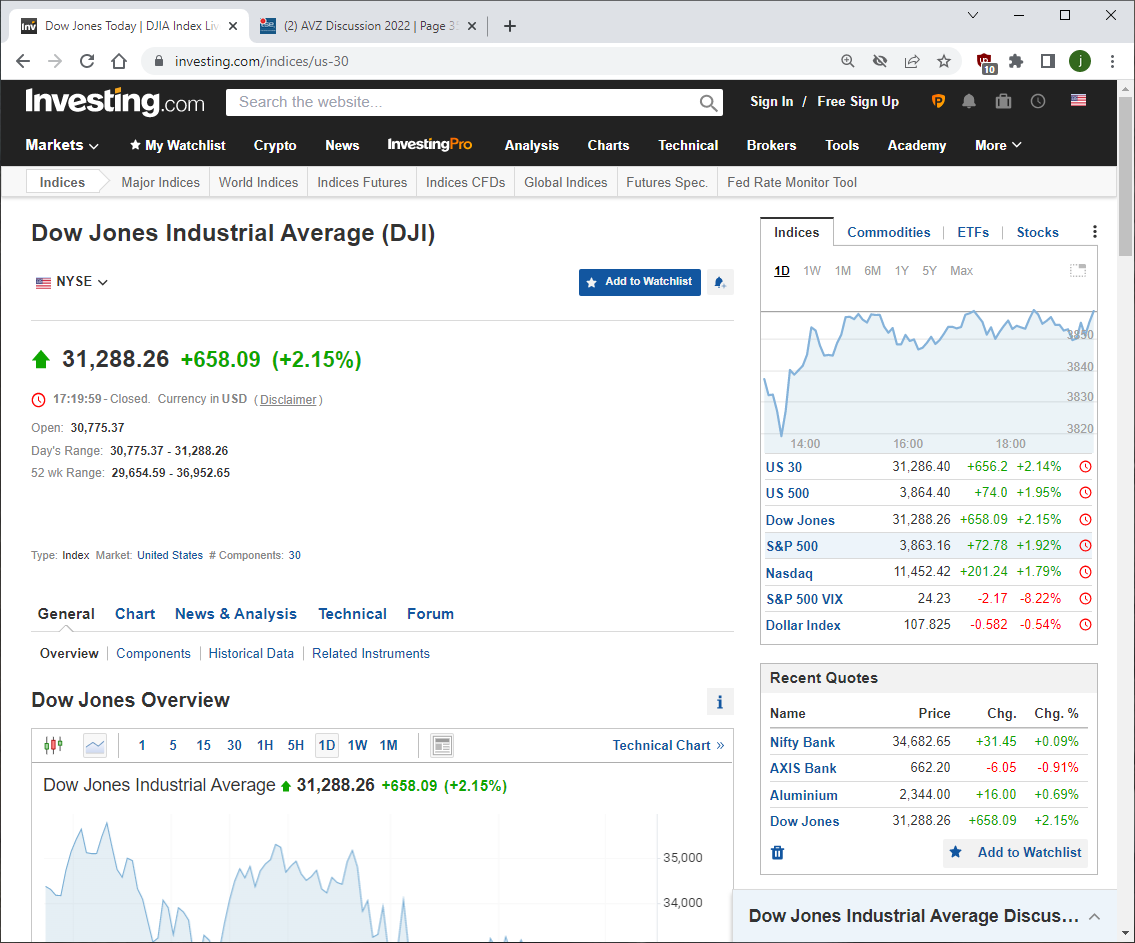Click the browser reload icon
Image resolution: width=1135 pixels, height=943 pixels.
point(87,62)
